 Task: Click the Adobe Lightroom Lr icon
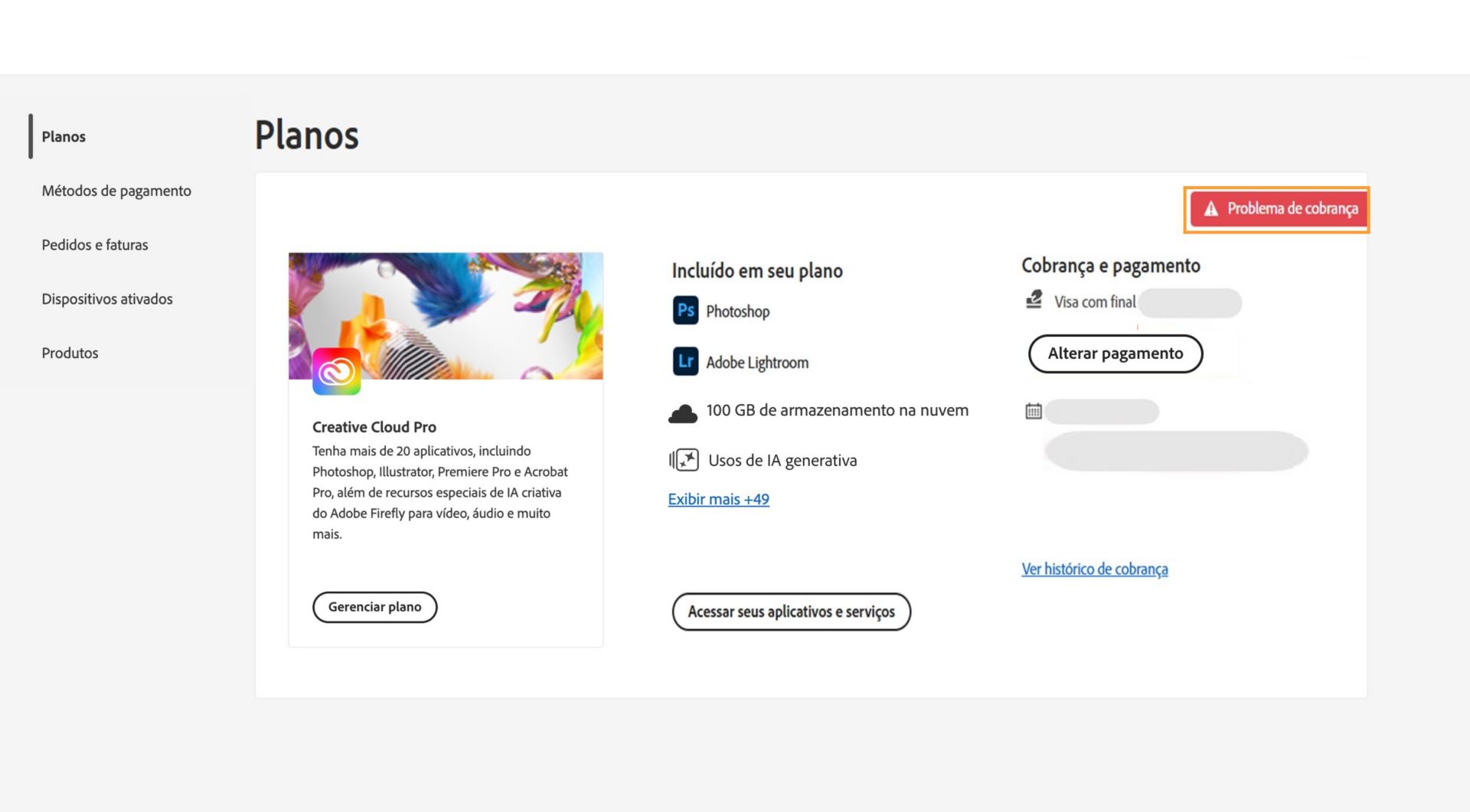pos(685,361)
